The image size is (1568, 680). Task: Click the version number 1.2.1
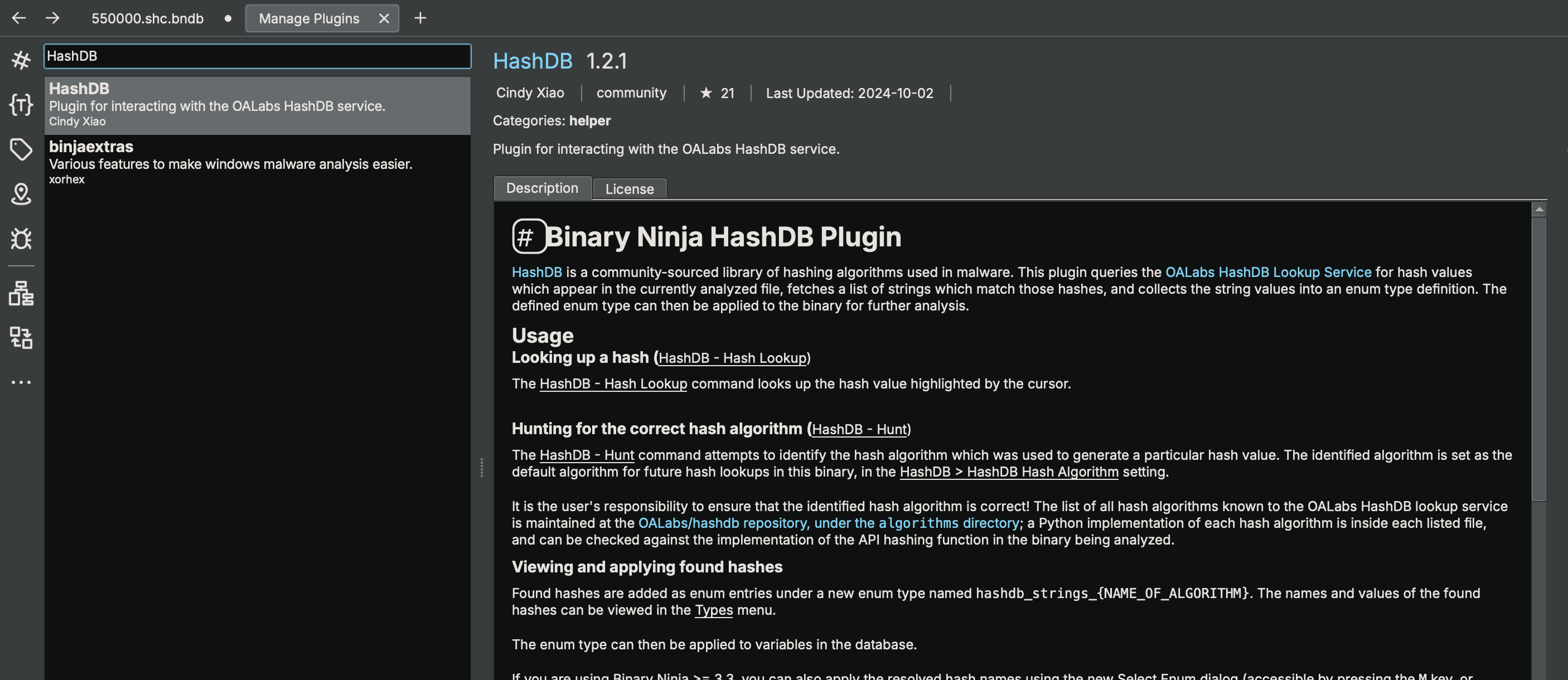(606, 61)
